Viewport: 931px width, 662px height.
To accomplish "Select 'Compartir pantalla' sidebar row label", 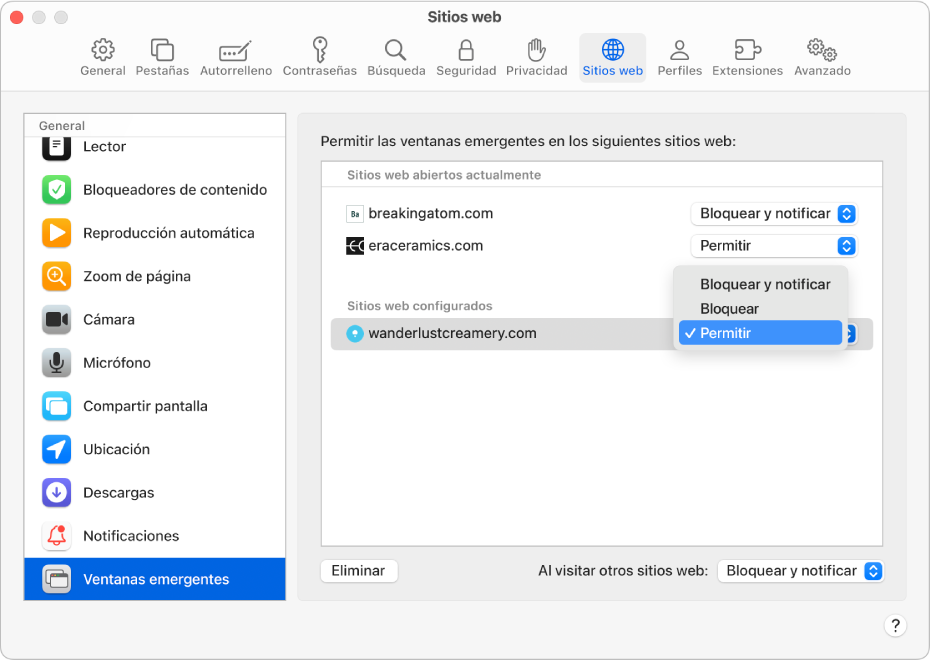I will (x=145, y=407).
